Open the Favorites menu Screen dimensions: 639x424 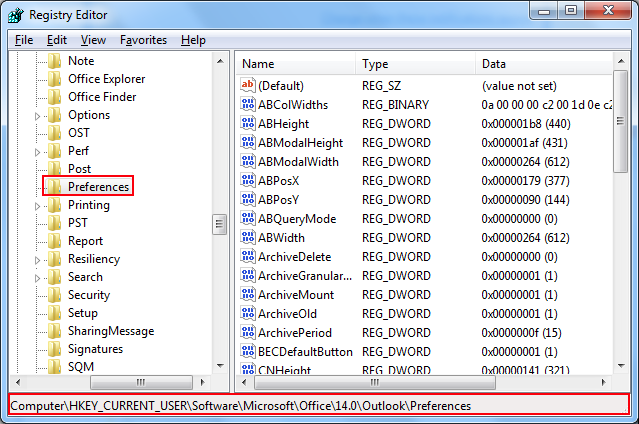click(143, 40)
